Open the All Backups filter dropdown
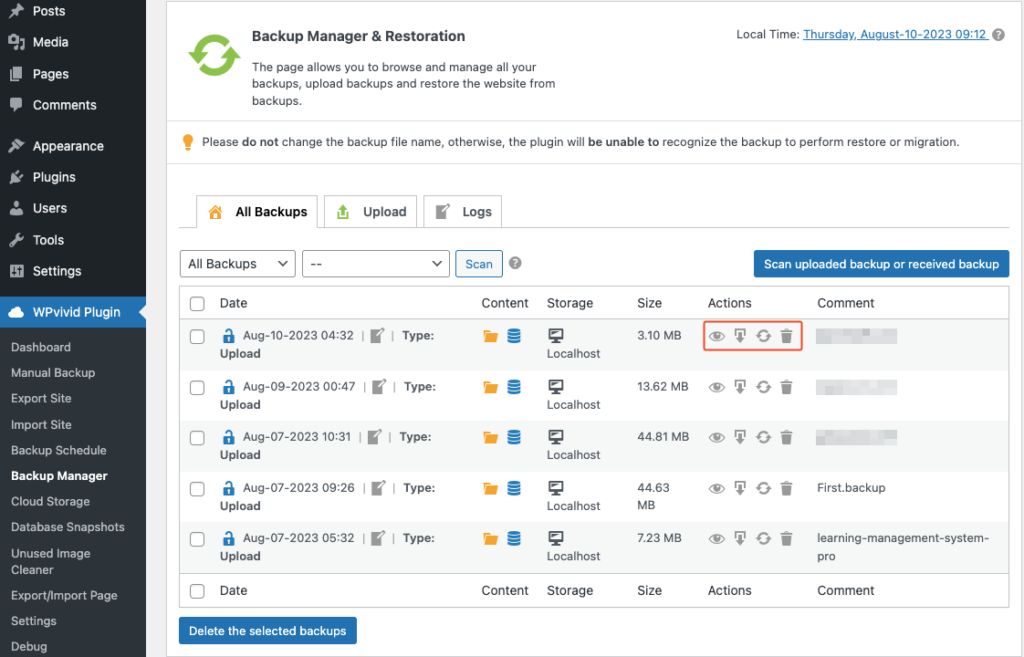The height and width of the screenshot is (657, 1024). click(x=237, y=263)
